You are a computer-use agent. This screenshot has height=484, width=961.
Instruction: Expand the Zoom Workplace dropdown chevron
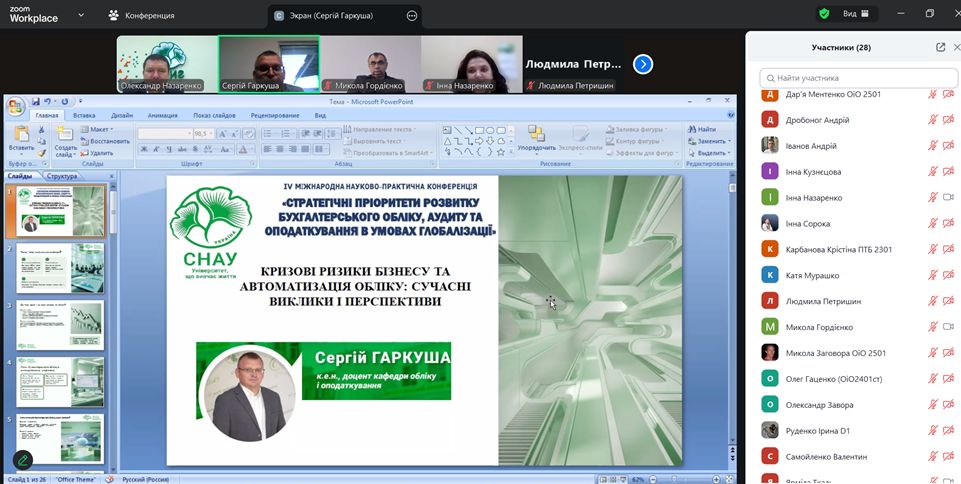[x=80, y=16]
